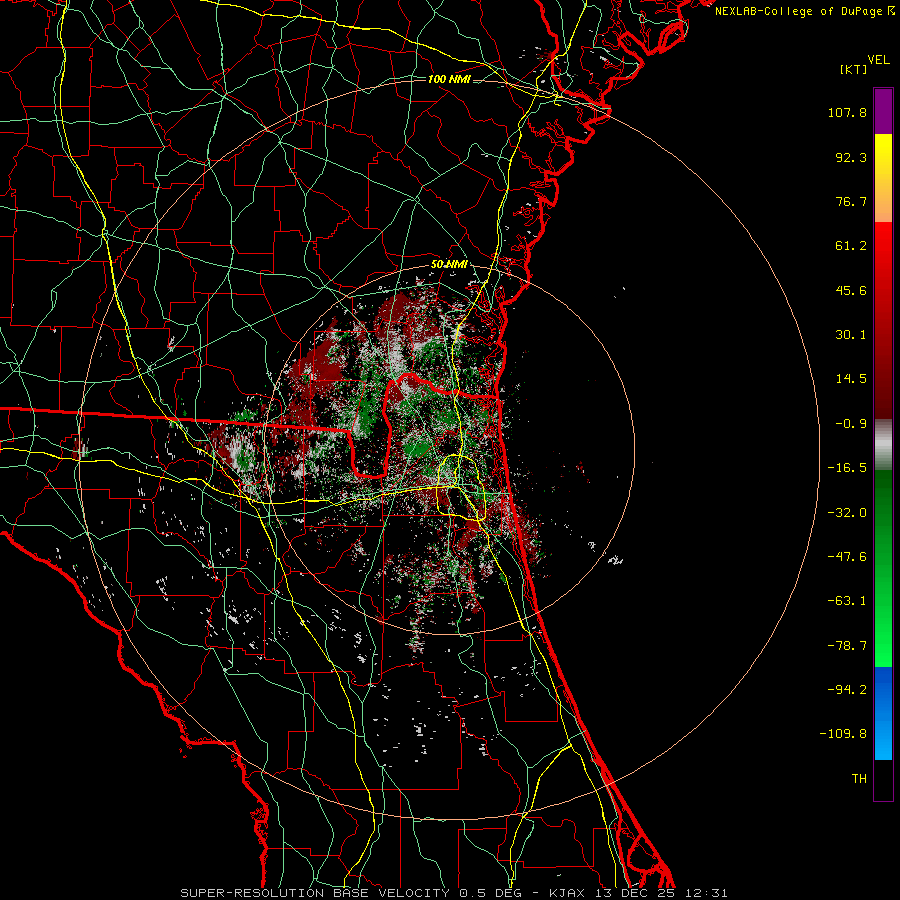Click the 100 NMI range ring label
The height and width of the screenshot is (900, 900).
pos(449,79)
